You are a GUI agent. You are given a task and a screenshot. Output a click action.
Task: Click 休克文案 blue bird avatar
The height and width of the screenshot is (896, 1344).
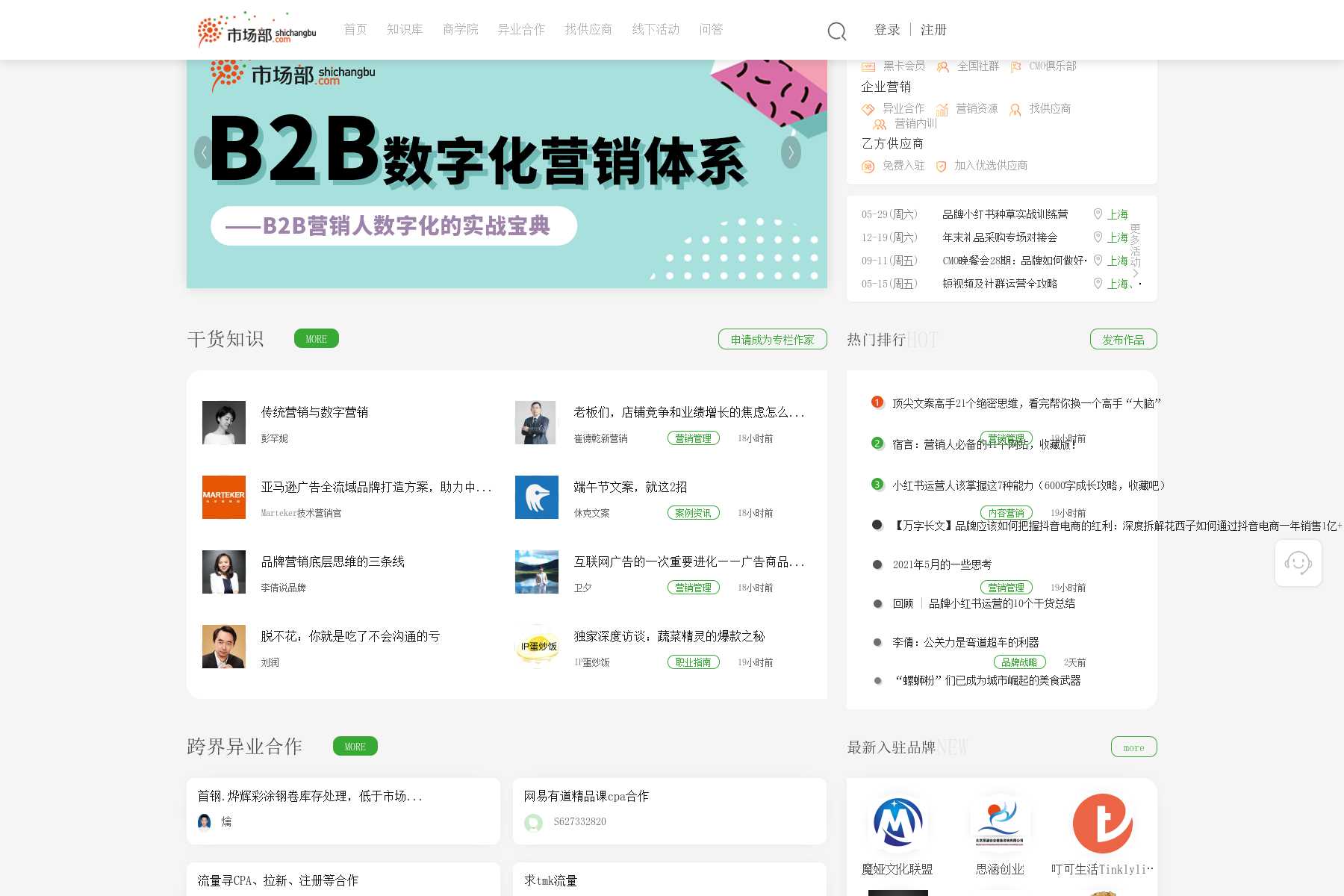click(x=537, y=497)
